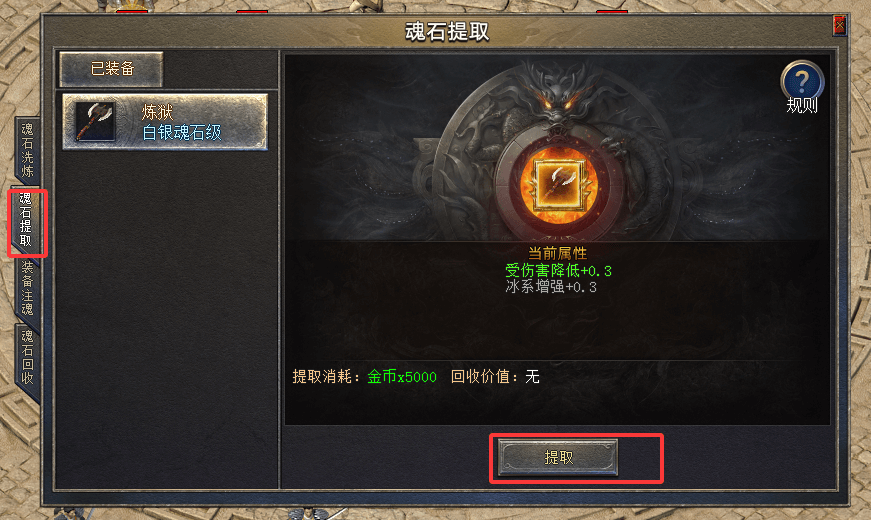871x520 pixels.
Task: Click the 魂石提取 window title bar
Action: 447,31
